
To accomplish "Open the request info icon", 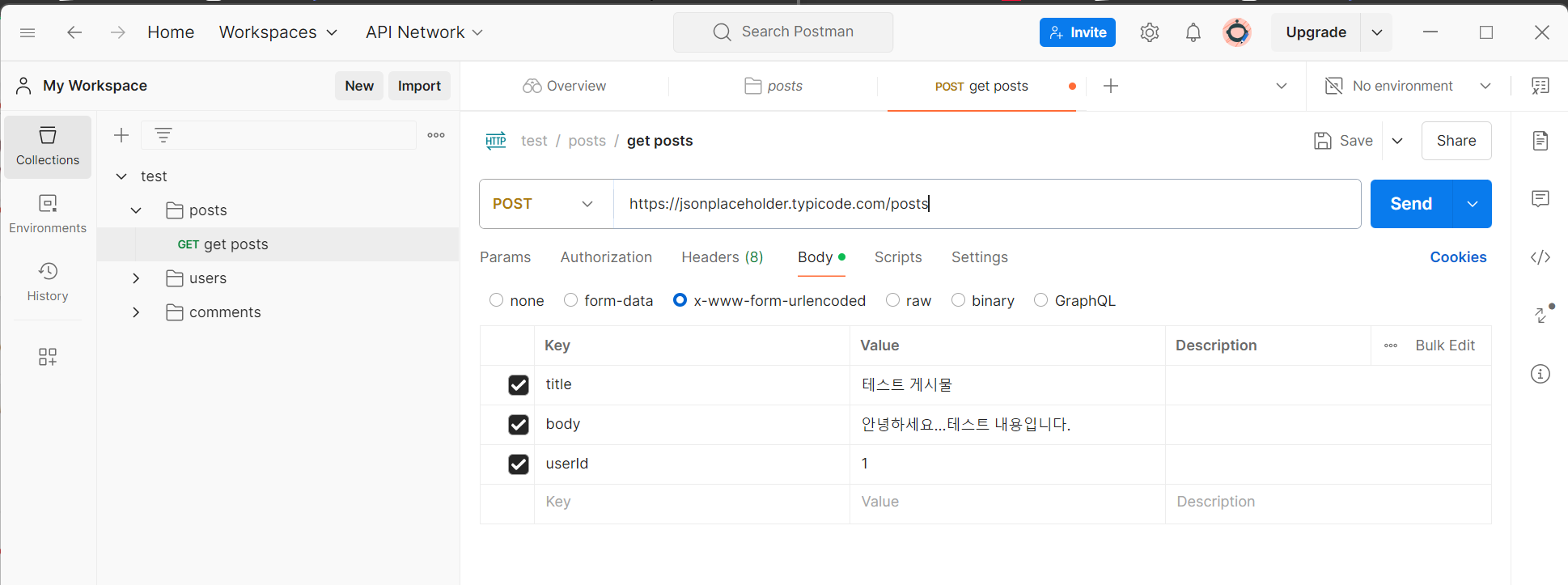I will (x=1540, y=374).
